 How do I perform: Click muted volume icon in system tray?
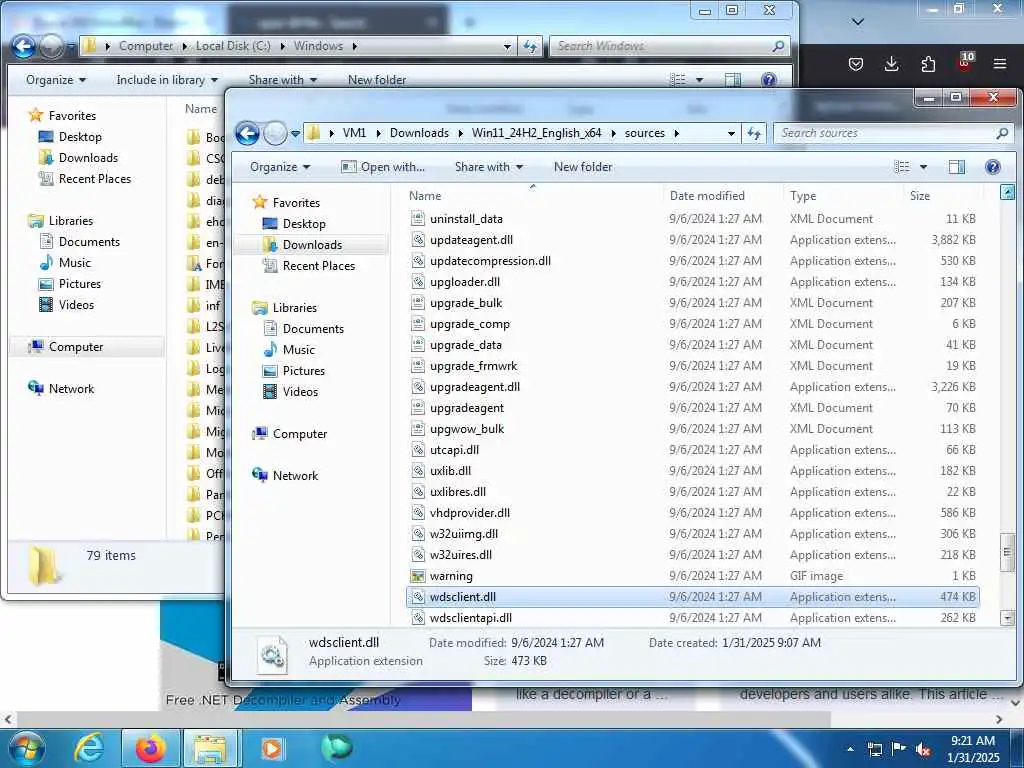click(x=923, y=750)
